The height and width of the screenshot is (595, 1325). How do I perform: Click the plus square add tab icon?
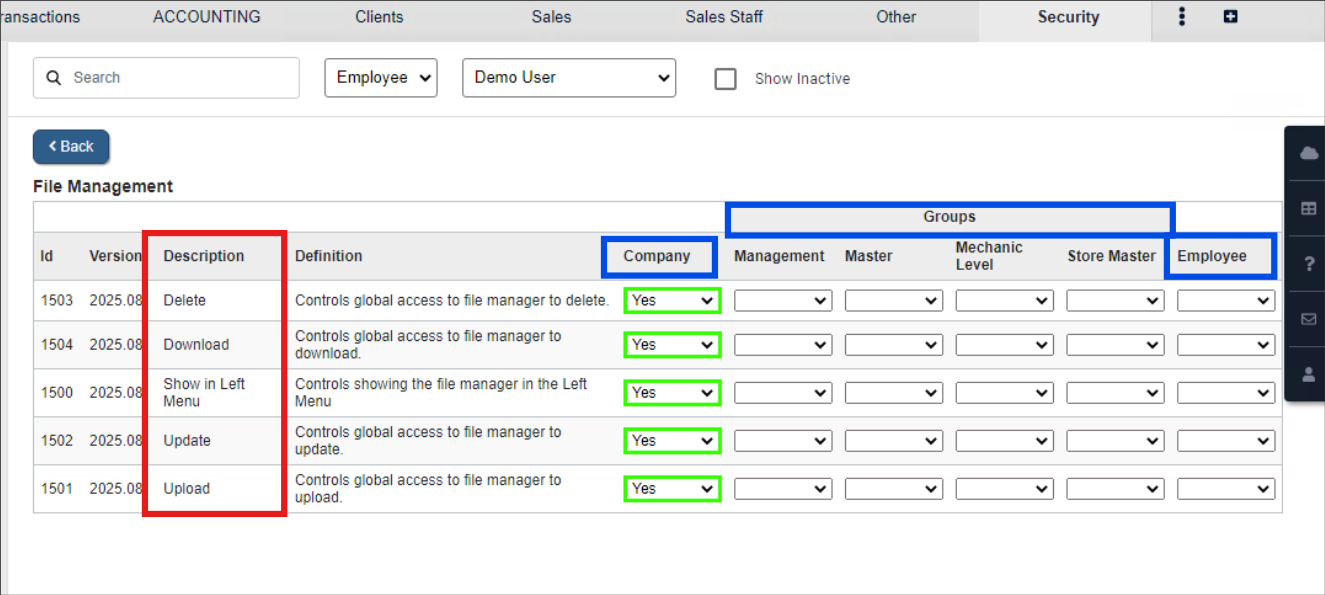1231,17
